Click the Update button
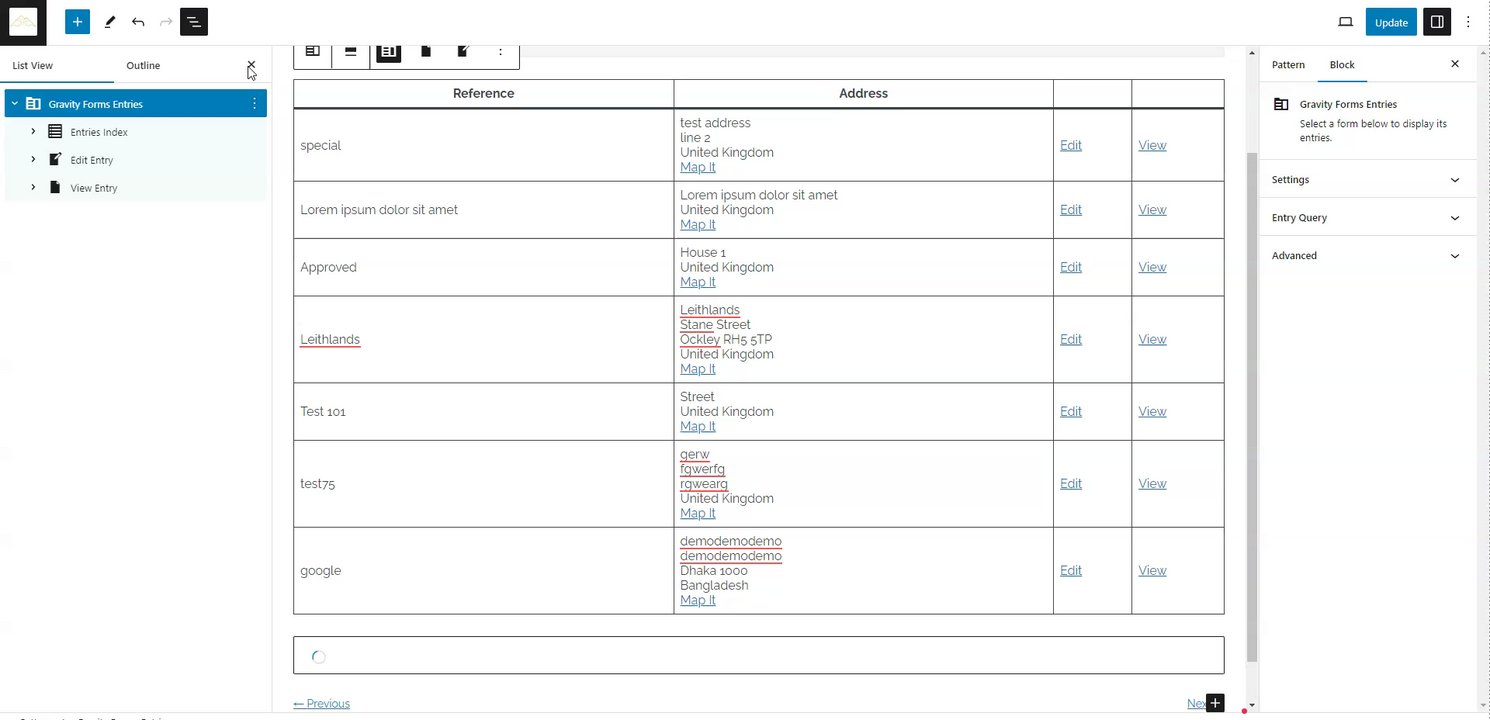1490x720 pixels. click(1391, 22)
